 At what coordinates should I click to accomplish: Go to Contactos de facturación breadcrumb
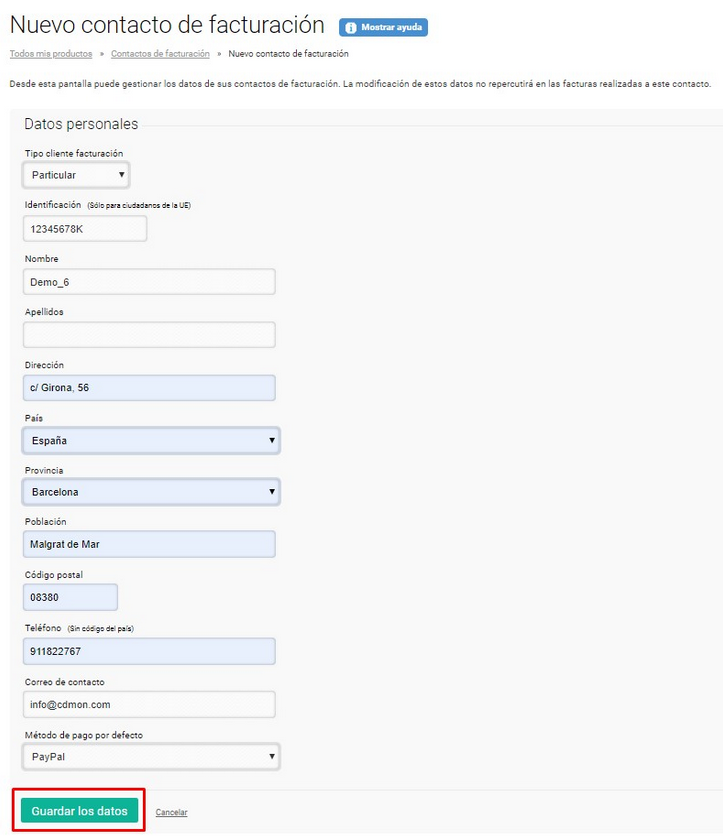click(x=160, y=54)
